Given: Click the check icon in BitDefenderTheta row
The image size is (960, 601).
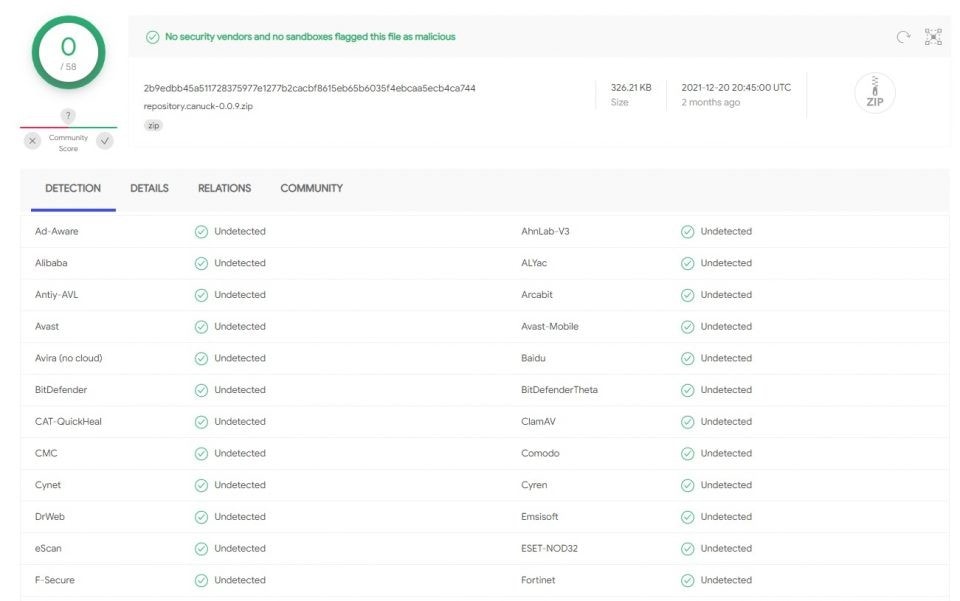Looking at the screenshot, I should (688, 390).
